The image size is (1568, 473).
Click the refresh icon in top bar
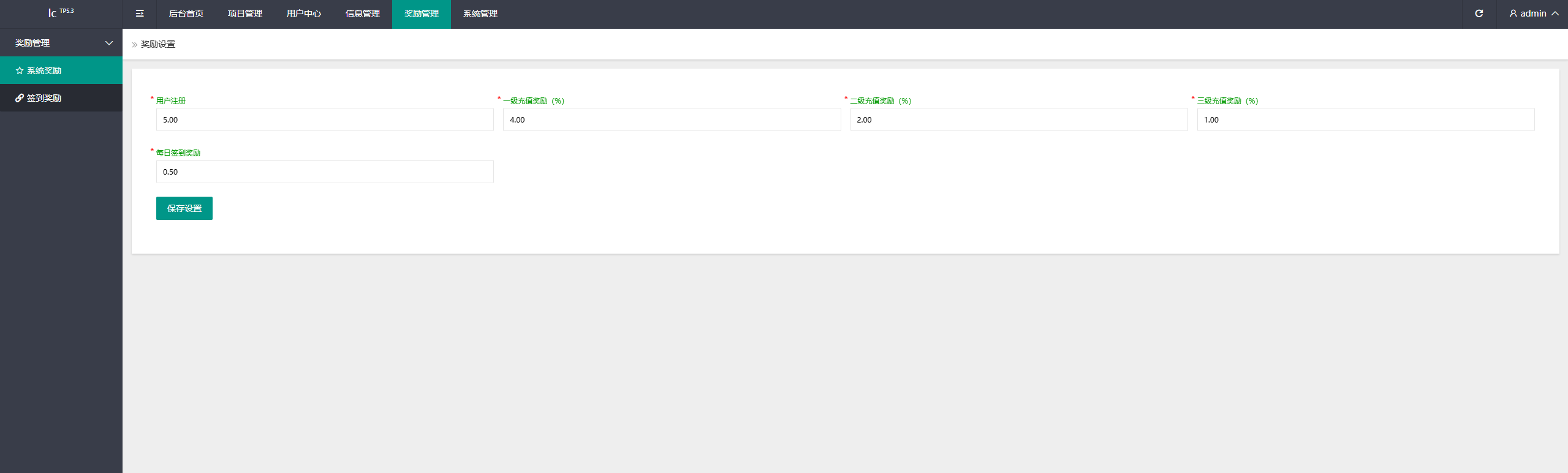[x=1479, y=13]
